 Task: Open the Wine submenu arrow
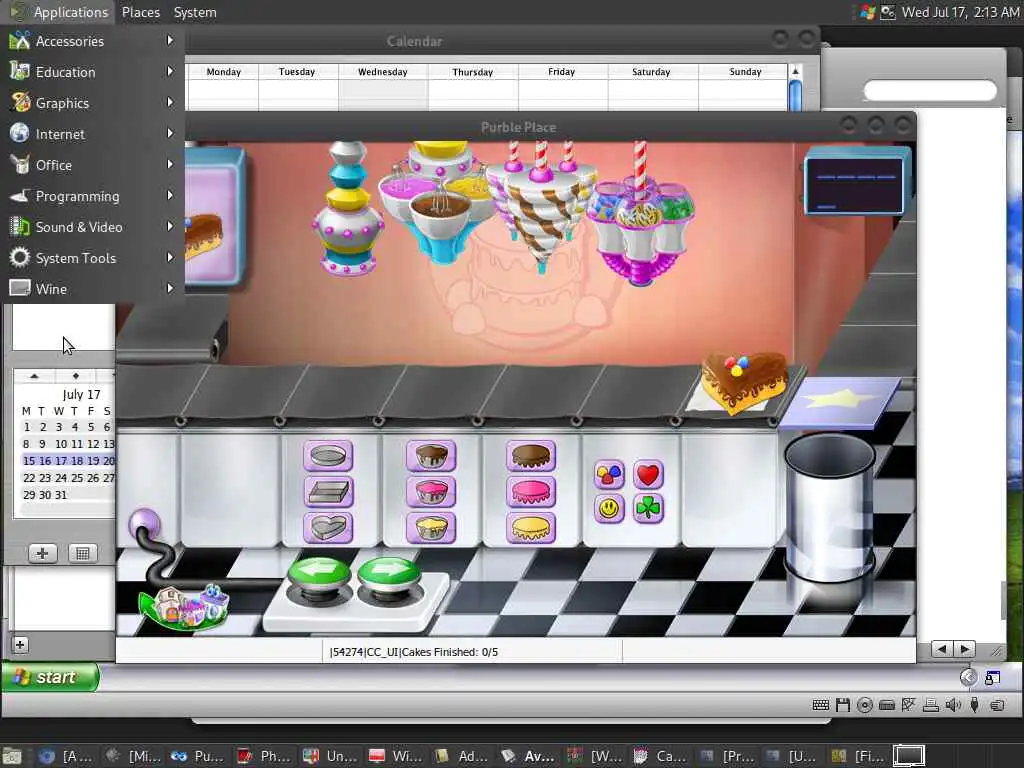coord(170,288)
